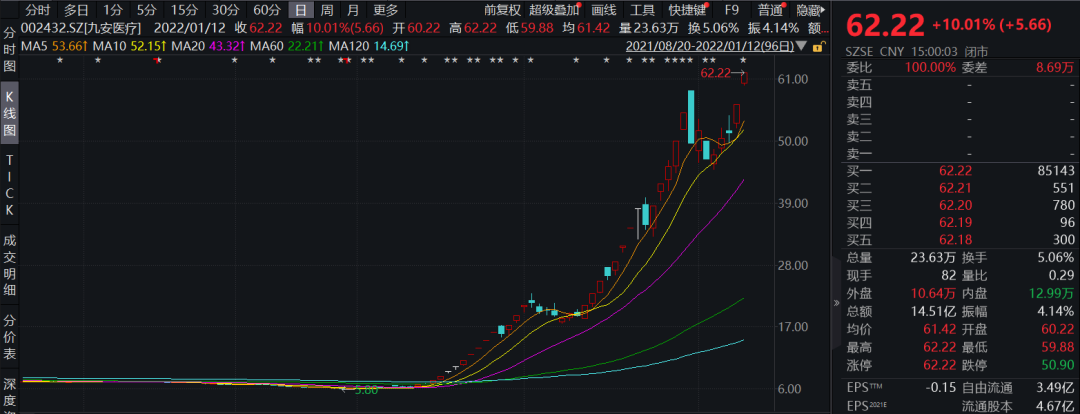Open the 工具 tools menu

pyautogui.click(x=642, y=10)
